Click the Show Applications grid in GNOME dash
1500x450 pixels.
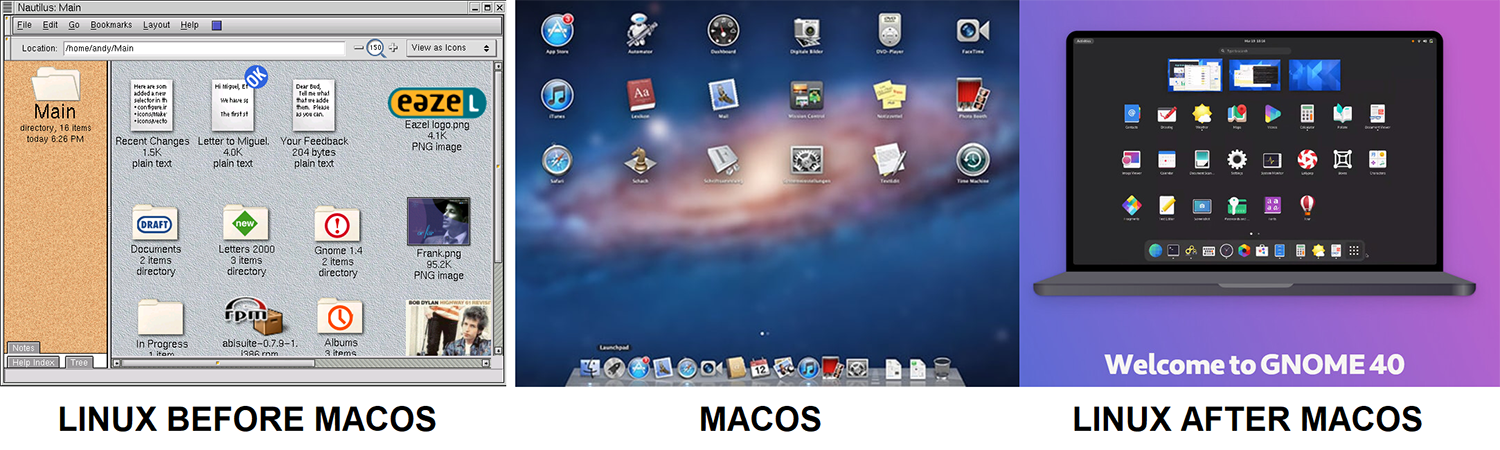click(1354, 250)
